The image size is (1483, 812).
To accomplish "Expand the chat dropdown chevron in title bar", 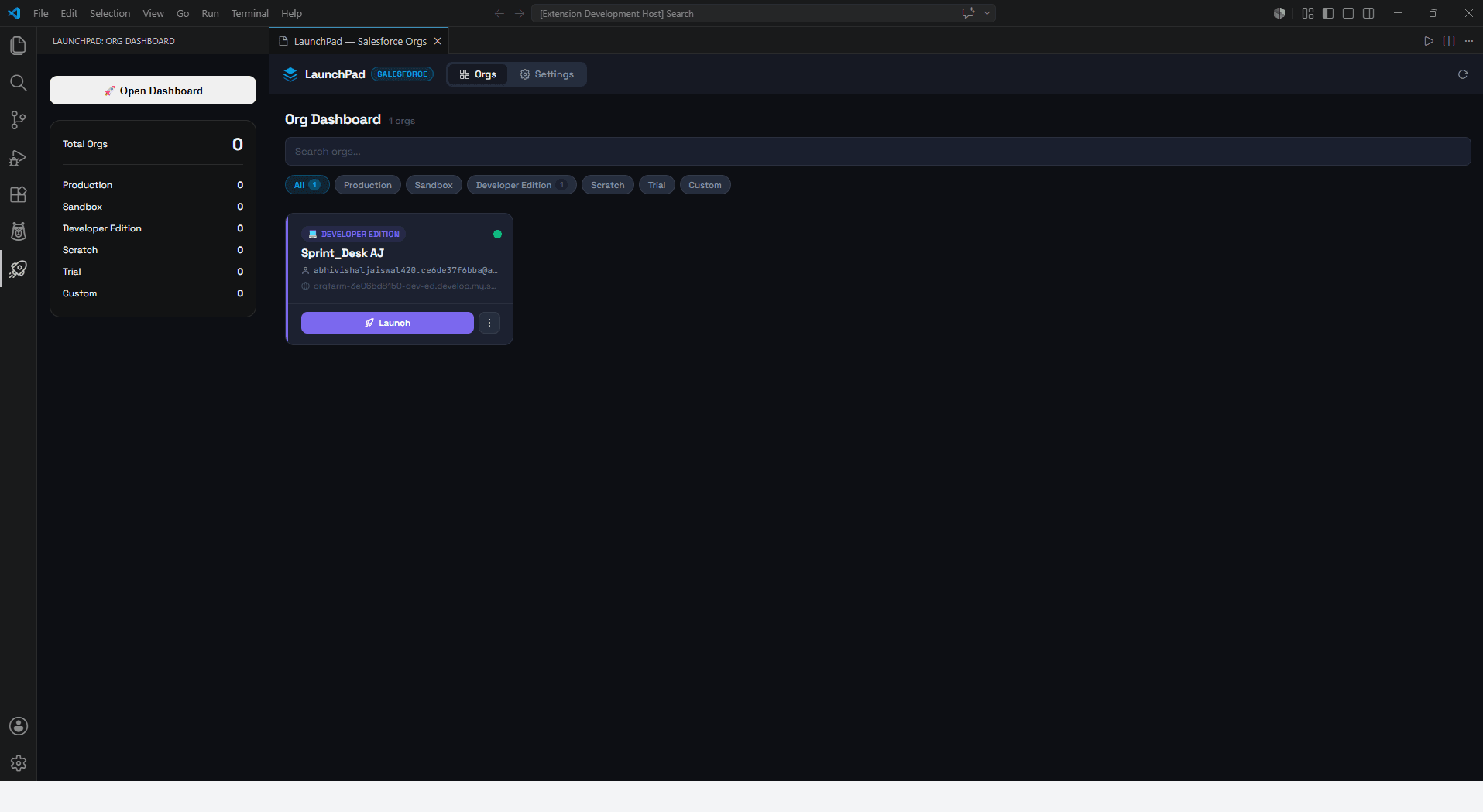I will [987, 13].
